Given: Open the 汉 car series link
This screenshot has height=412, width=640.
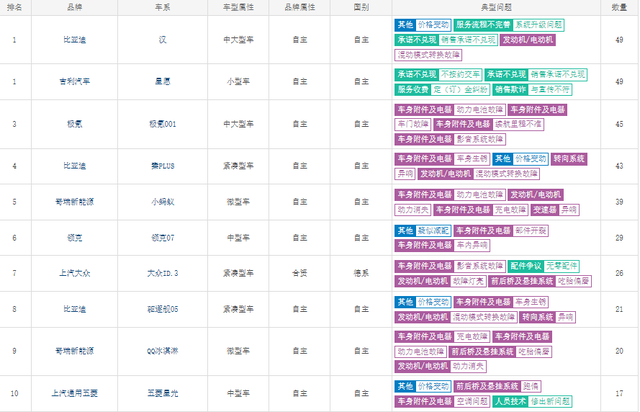Looking at the screenshot, I should coord(162,40).
